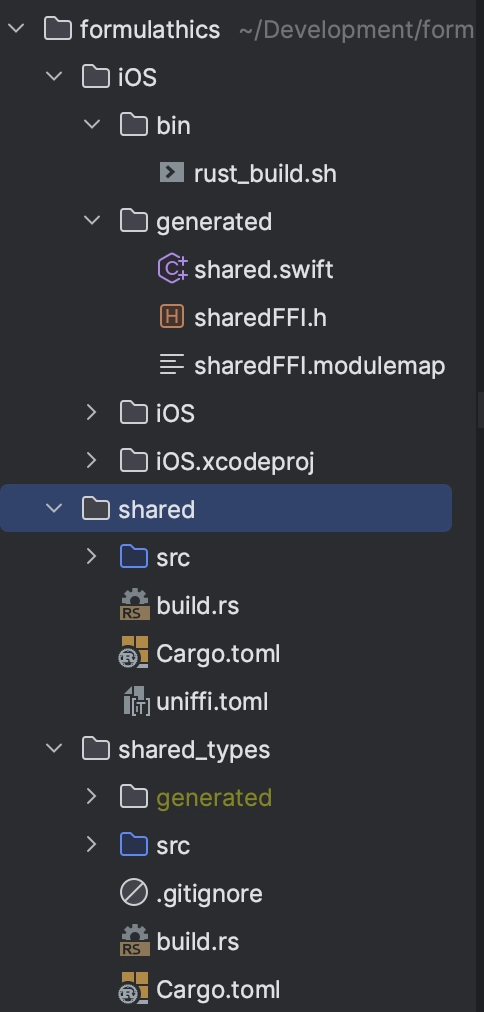Click the Cargo.toml icon under shared

(x=134, y=652)
